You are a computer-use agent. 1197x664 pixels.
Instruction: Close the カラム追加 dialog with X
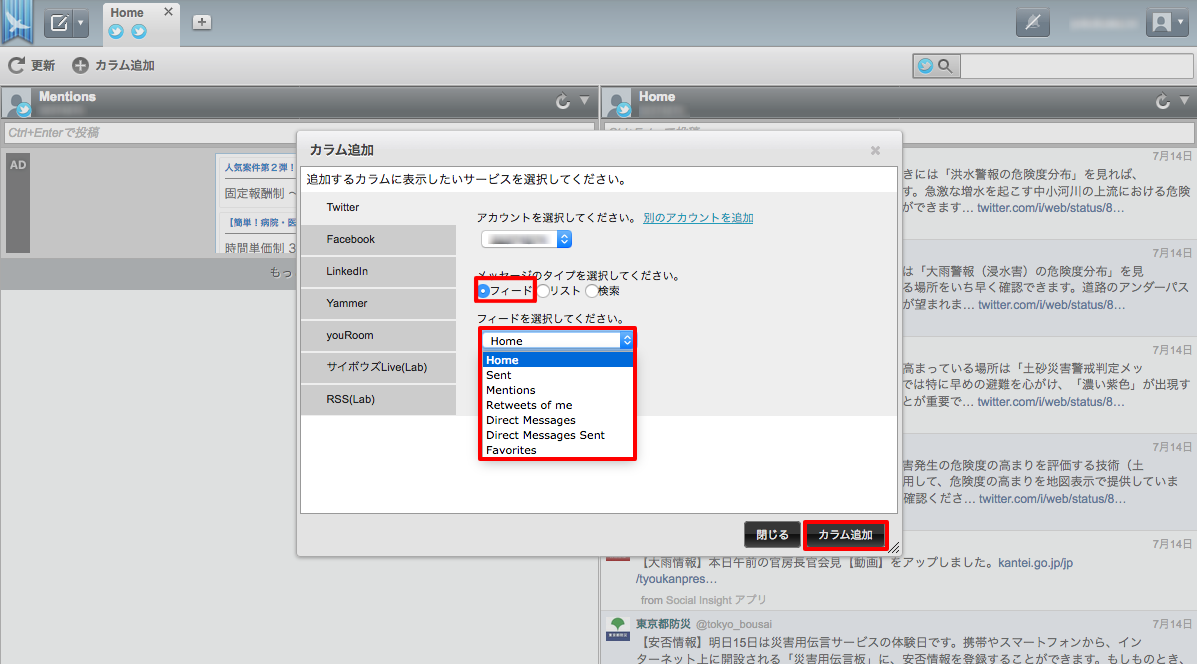[876, 150]
